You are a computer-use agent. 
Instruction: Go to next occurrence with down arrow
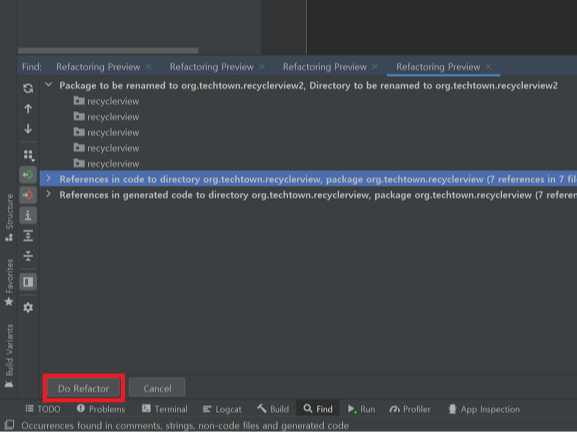coord(28,129)
